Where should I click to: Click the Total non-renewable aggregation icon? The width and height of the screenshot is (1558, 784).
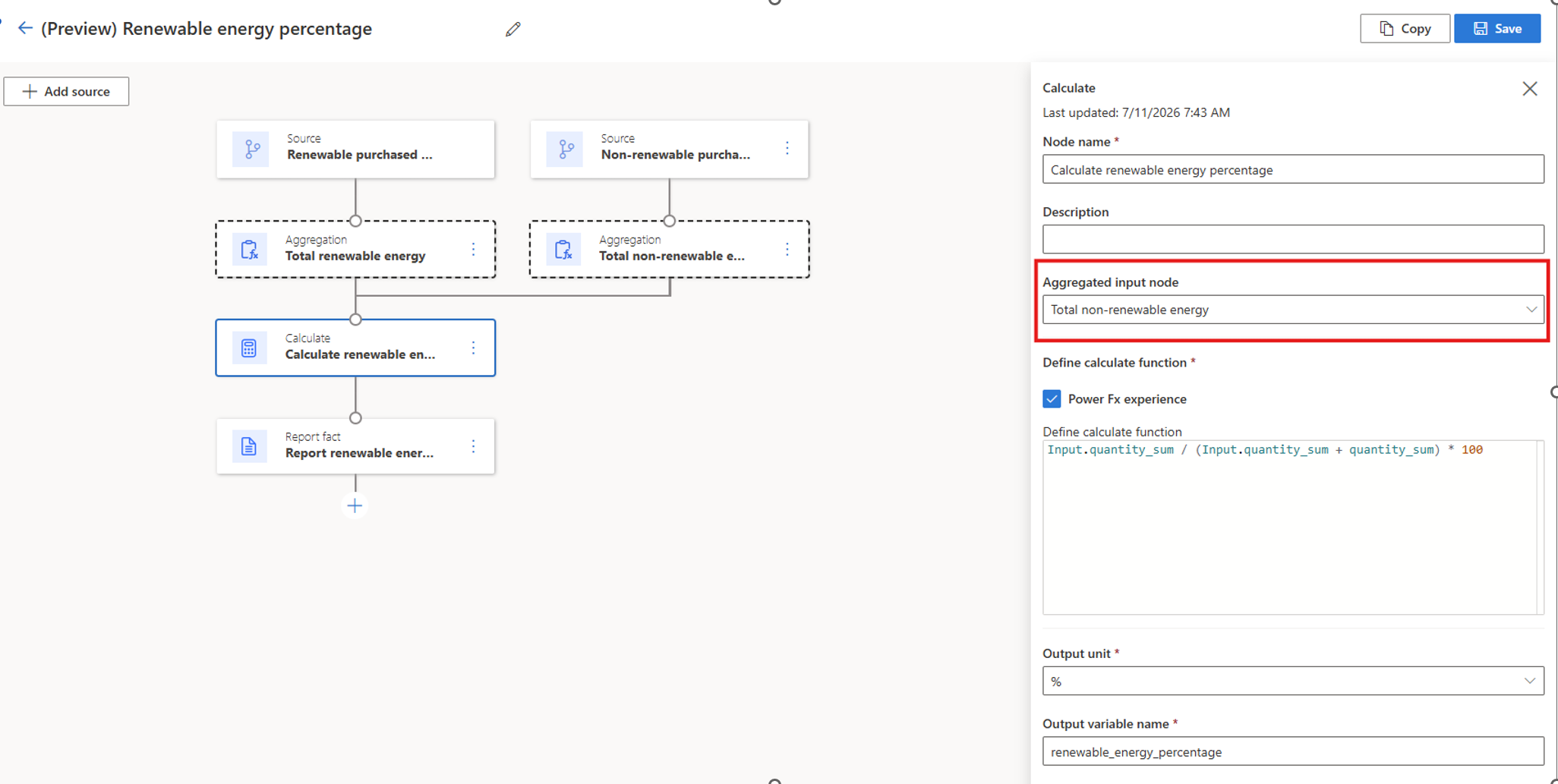(x=563, y=250)
